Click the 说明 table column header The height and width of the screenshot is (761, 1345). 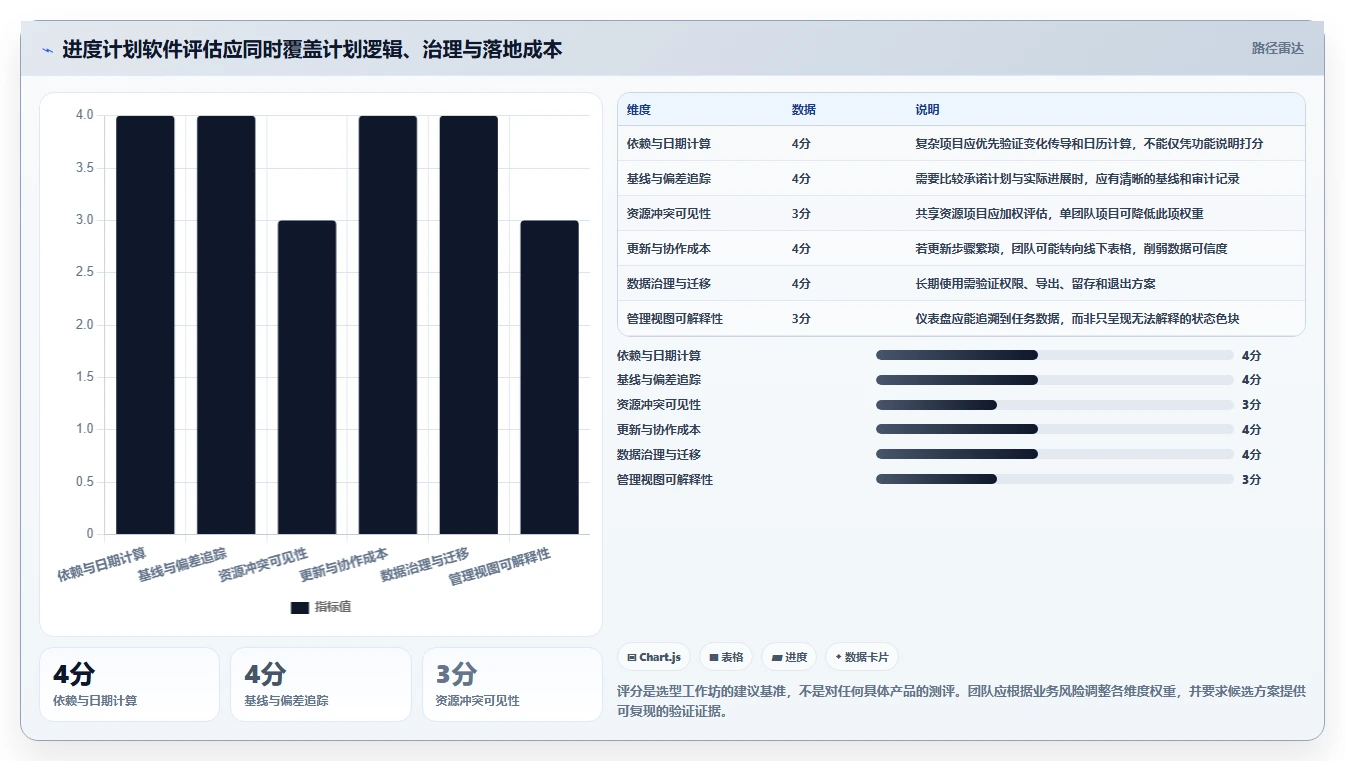pyautogui.click(x=927, y=109)
